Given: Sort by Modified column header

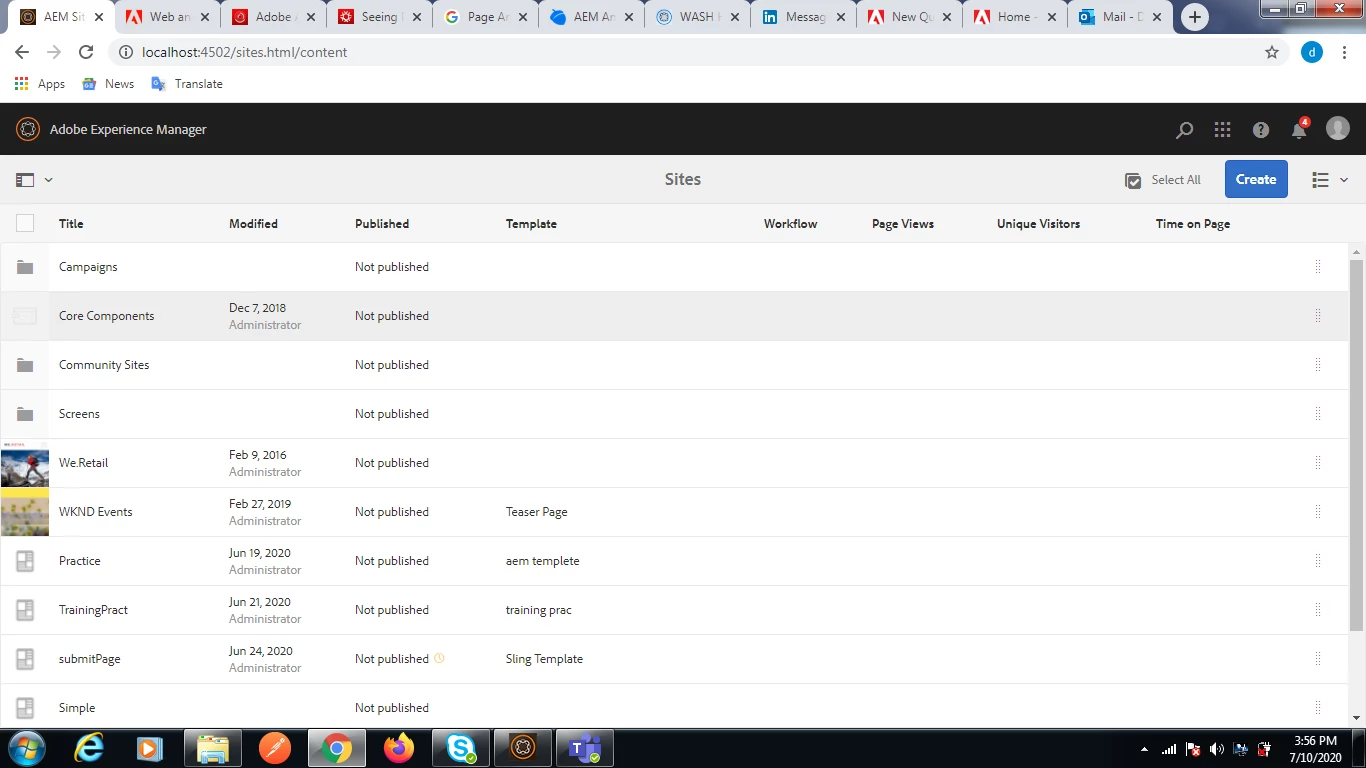Looking at the screenshot, I should tap(253, 224).
